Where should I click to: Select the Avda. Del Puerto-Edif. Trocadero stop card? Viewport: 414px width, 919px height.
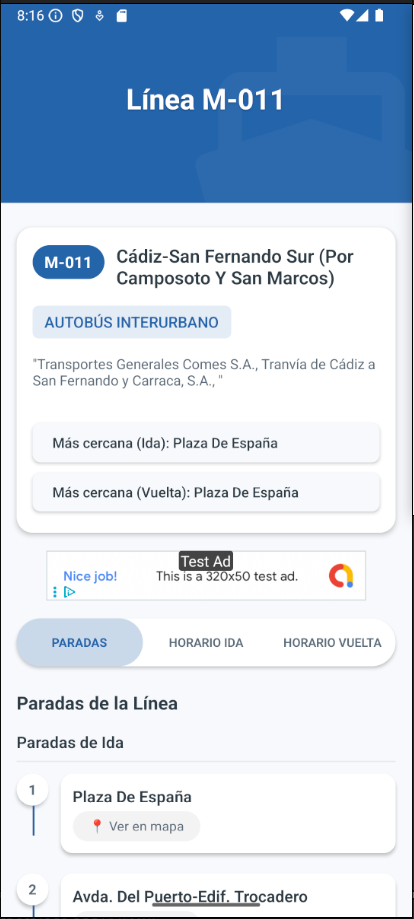[228, 896]
